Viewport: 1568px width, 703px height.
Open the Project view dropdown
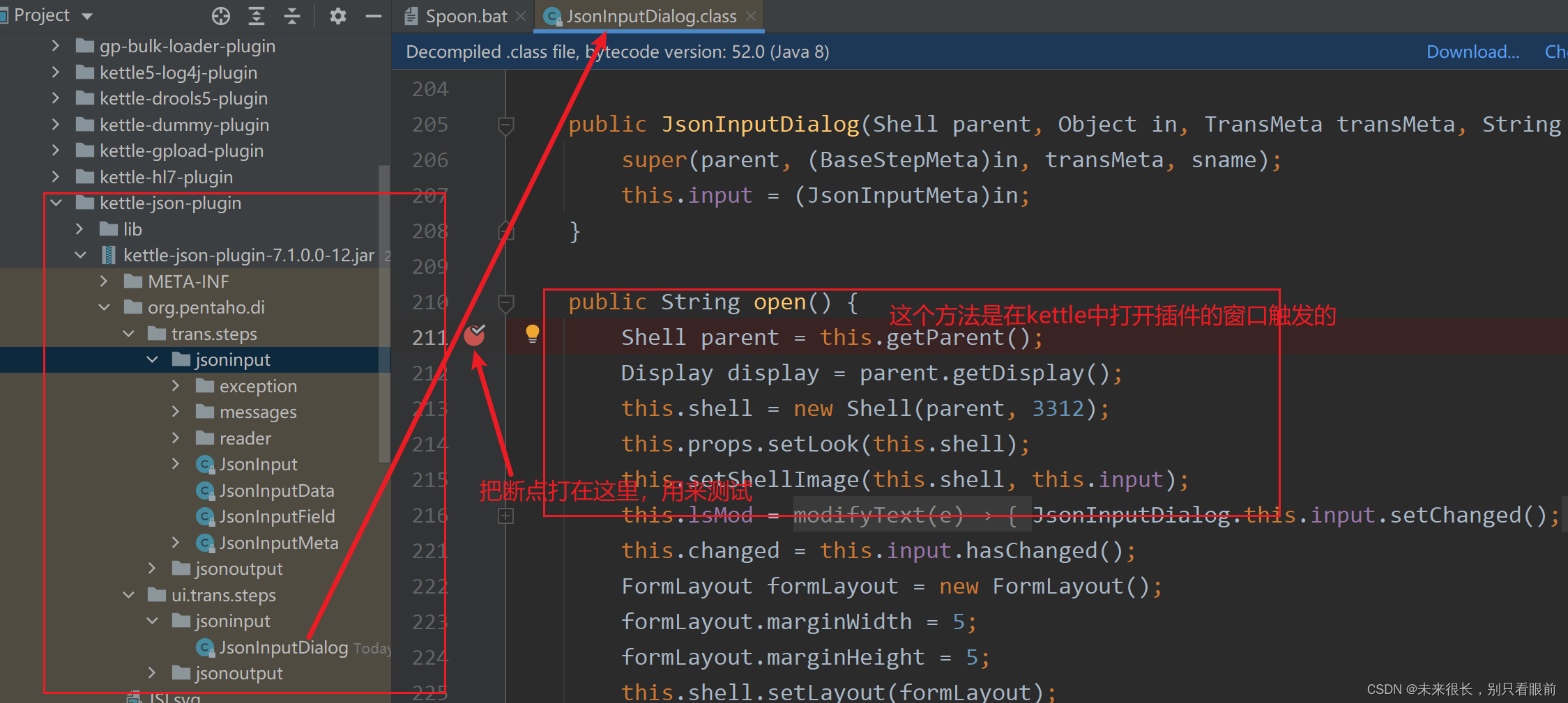[86, 15]
